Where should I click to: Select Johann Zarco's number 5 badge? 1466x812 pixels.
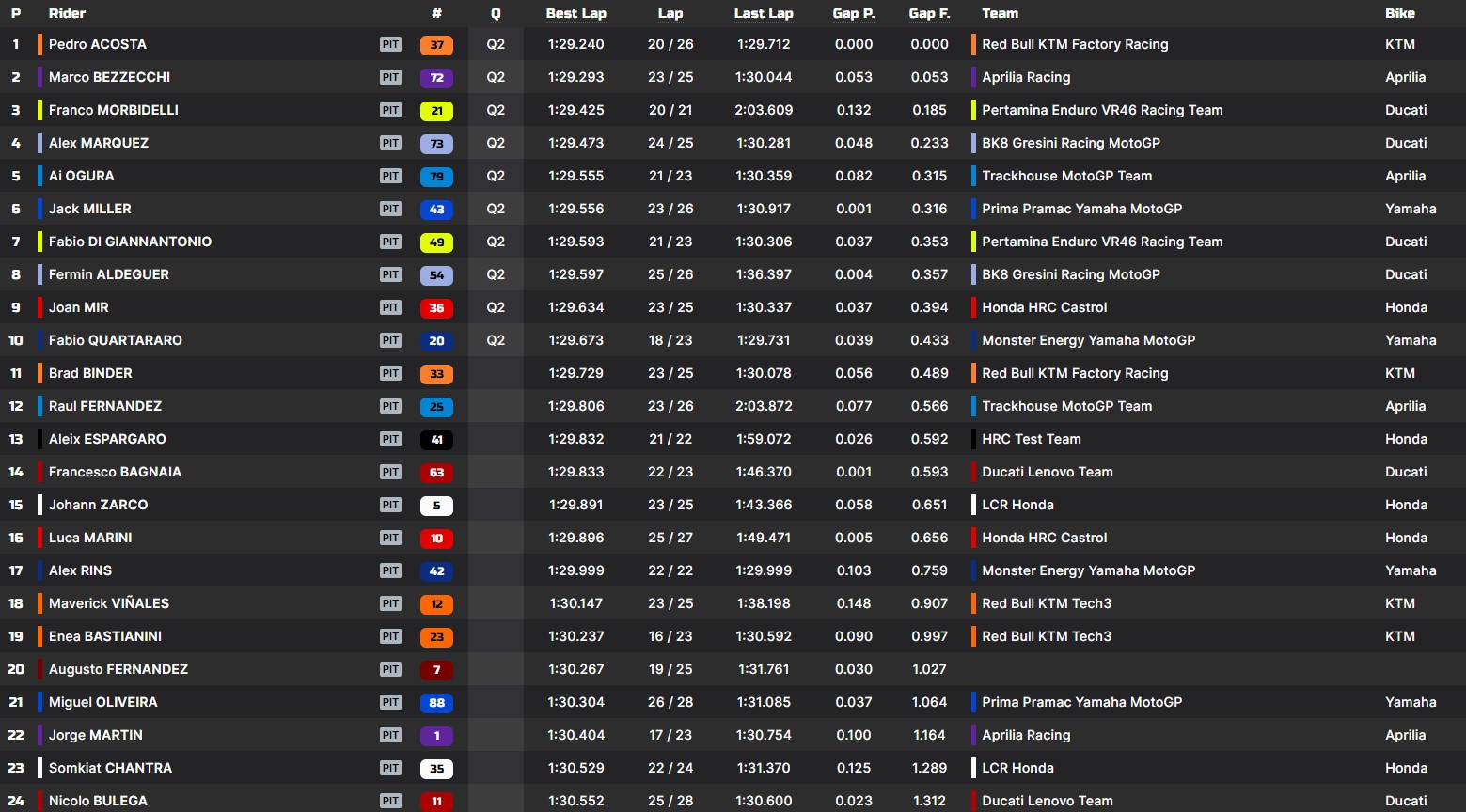[x=435, y=505]
